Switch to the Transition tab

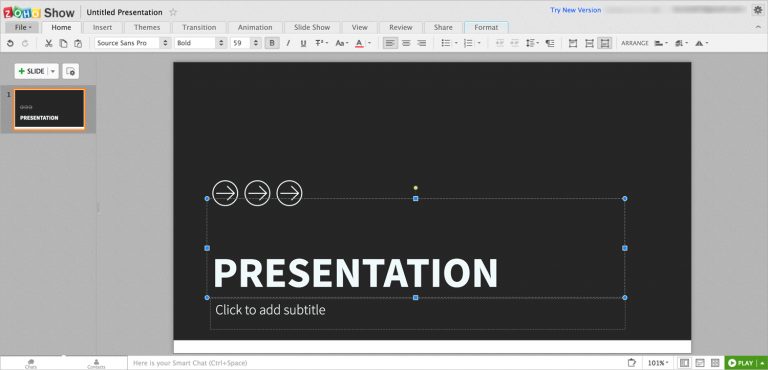199,27
